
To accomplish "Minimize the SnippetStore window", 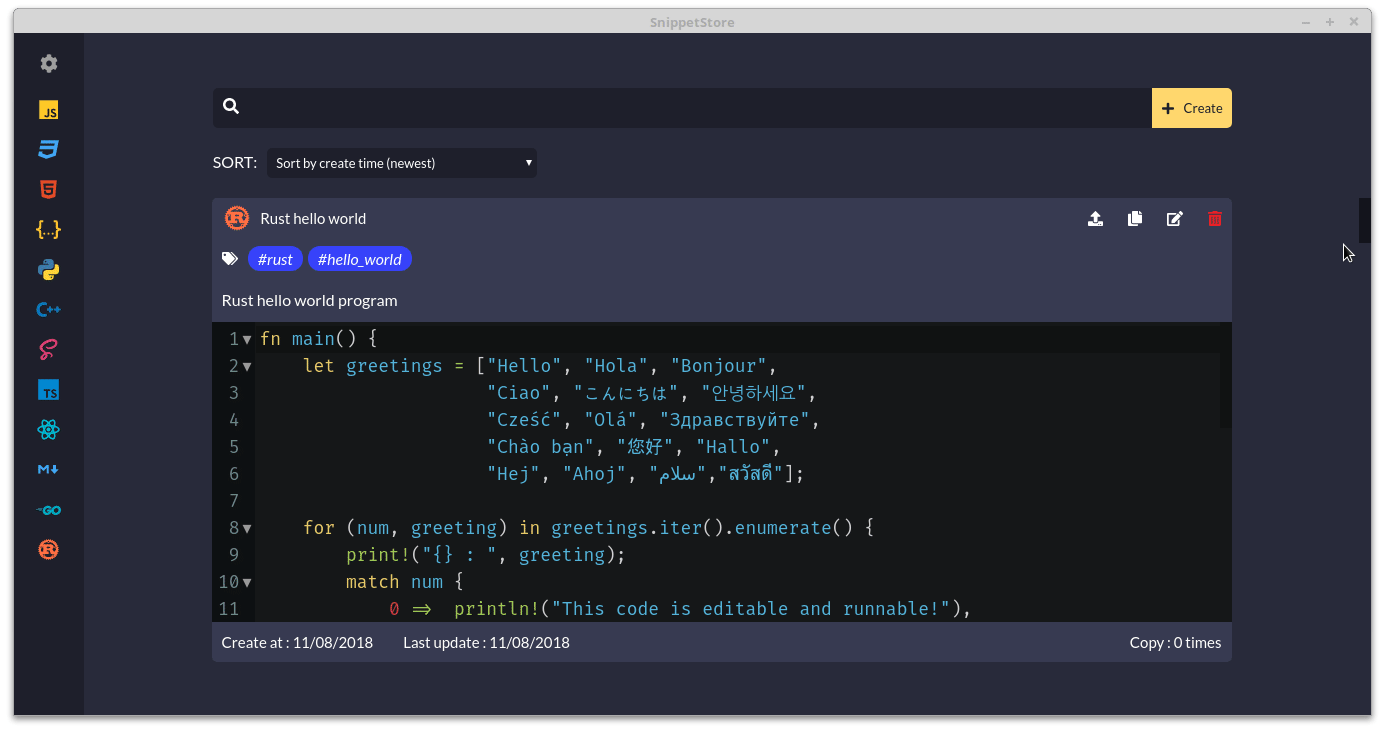I will click(x=1306, y=22).
